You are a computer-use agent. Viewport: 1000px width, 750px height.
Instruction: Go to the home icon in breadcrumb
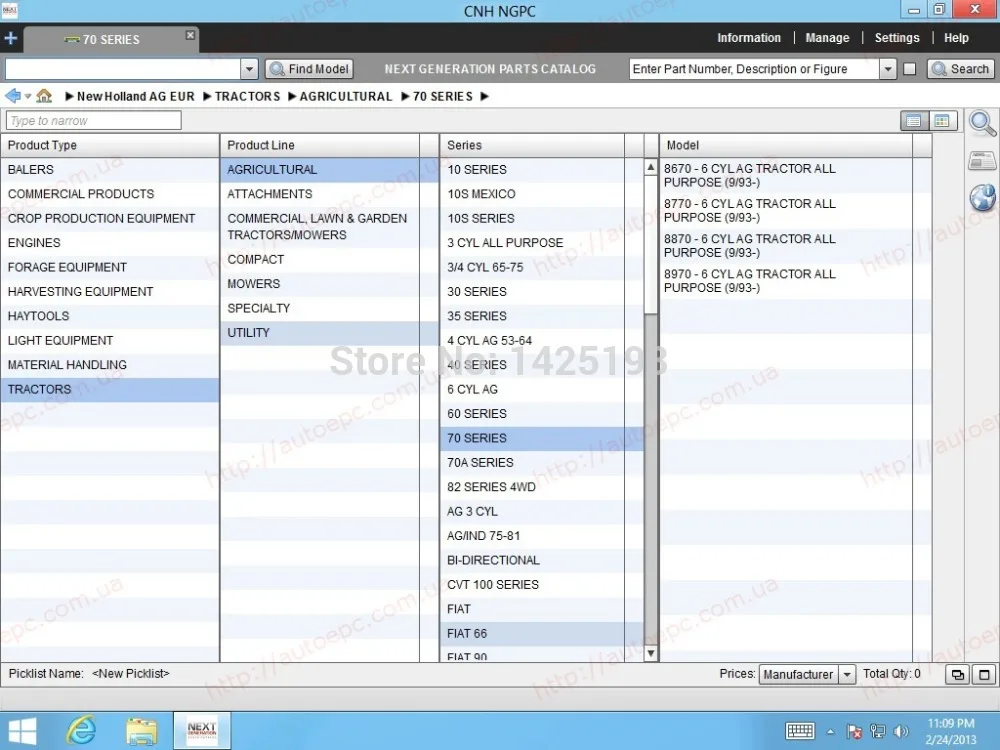coord(44,96)
